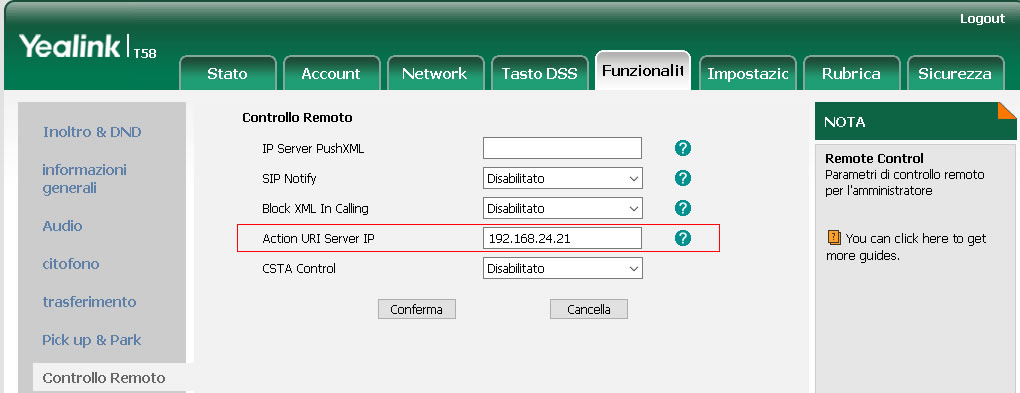Switch to the Network tab
The height and width of the screenshot is (393, 1020).
click(x=435, y=74)
